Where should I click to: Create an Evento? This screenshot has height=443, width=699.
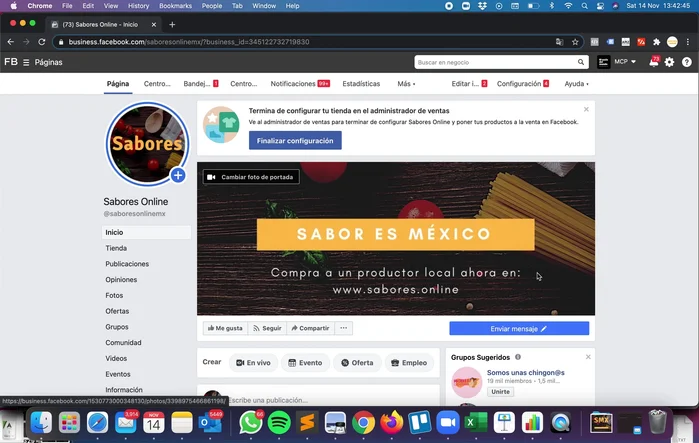click(305, 363)
